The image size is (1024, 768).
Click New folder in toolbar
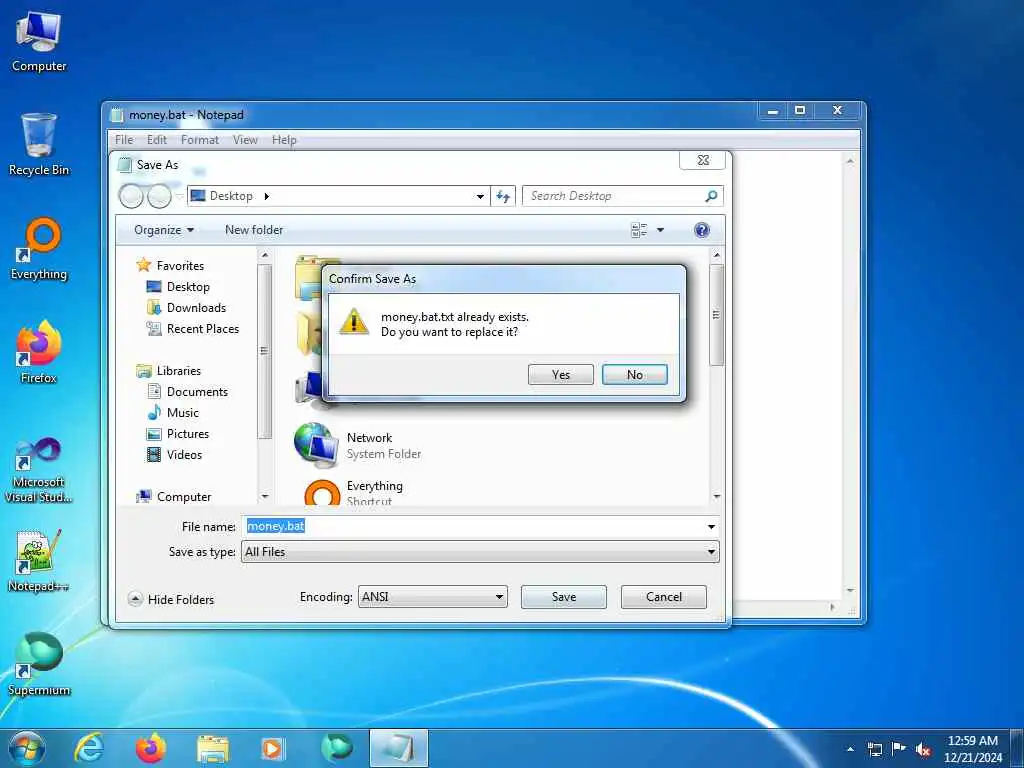point(254,230)
